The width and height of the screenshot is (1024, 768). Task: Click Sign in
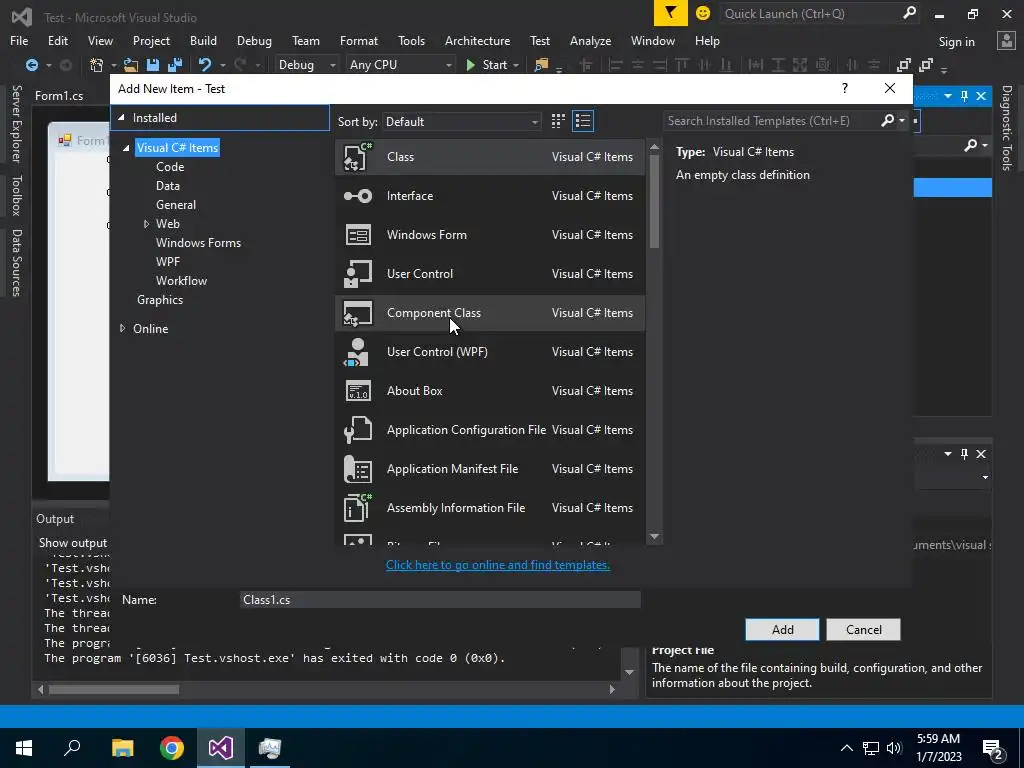956,42
